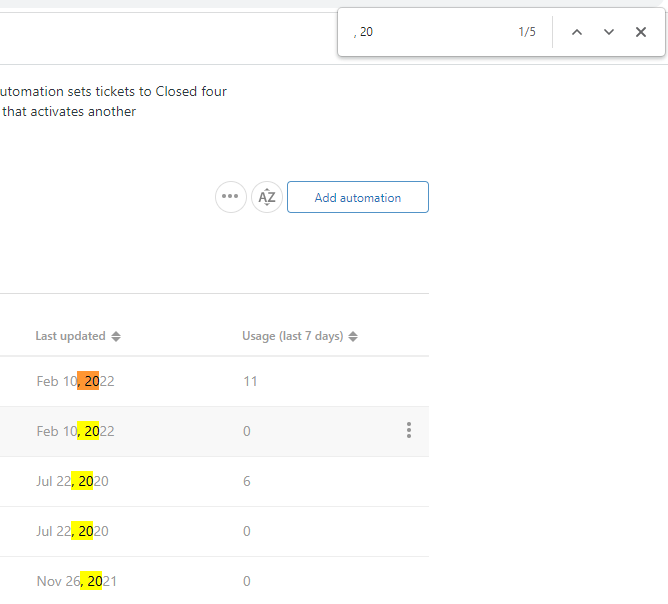Screen dimensions: 668x604
Task: Click the sort arrows beside Last updated
Action: point(116,336)
